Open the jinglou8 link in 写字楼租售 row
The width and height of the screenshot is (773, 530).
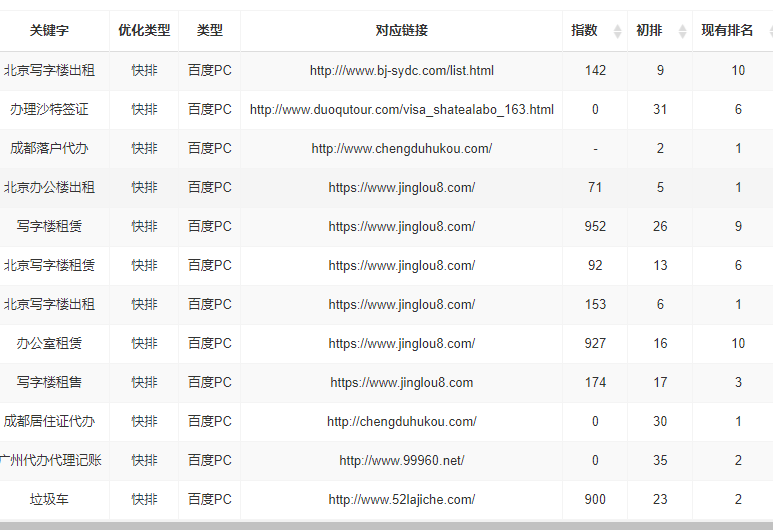click(x=401, y=383)
